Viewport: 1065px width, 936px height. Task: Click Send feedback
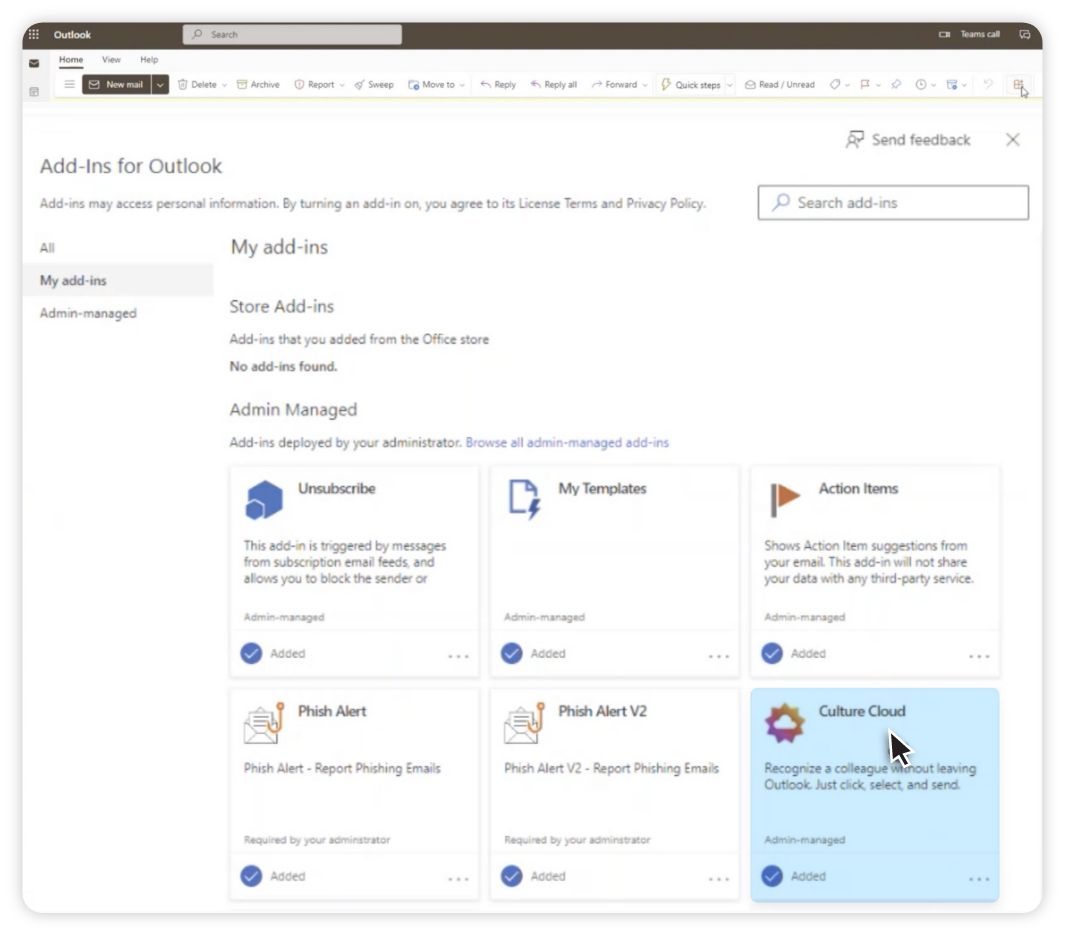tap(908, 139)
